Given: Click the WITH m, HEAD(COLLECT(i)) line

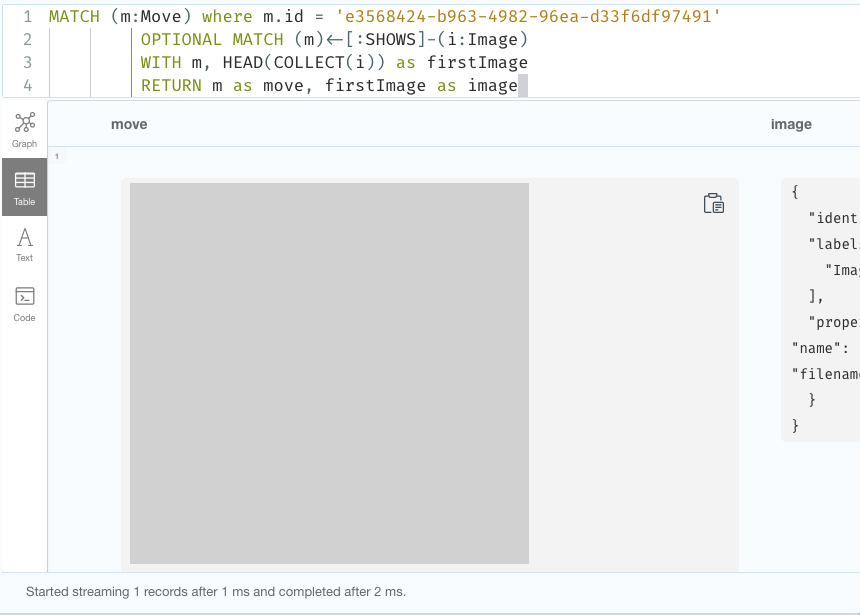Looking at the screenshot, I should pos(334,63).
